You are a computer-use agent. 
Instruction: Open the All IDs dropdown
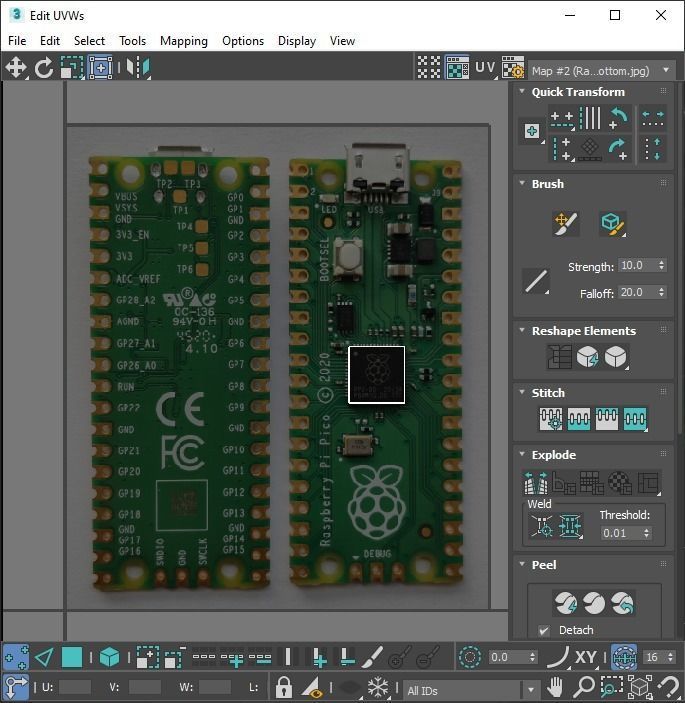(471, 690)
